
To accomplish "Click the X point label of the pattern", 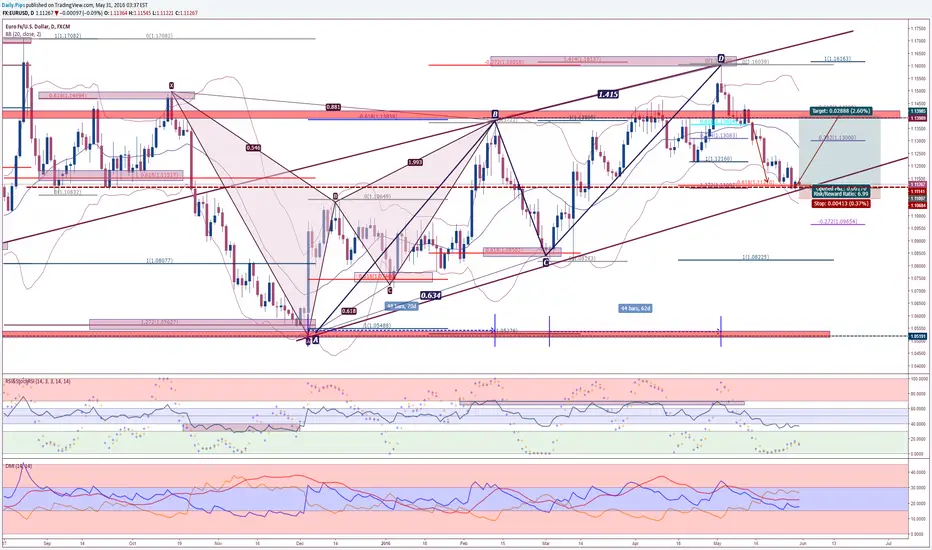I will [x=171, y=86].
